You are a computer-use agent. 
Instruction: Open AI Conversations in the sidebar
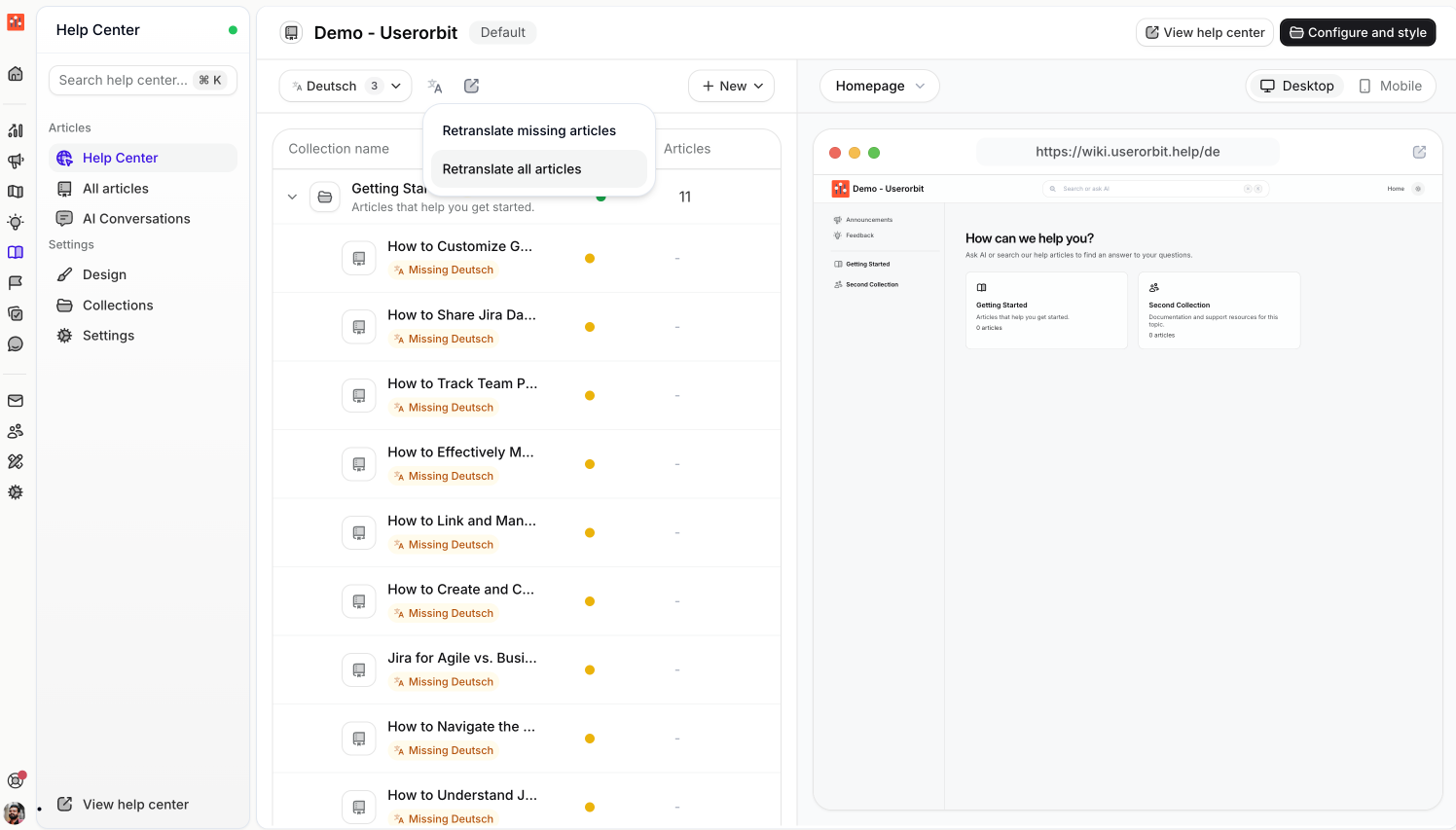pos(143,219)
